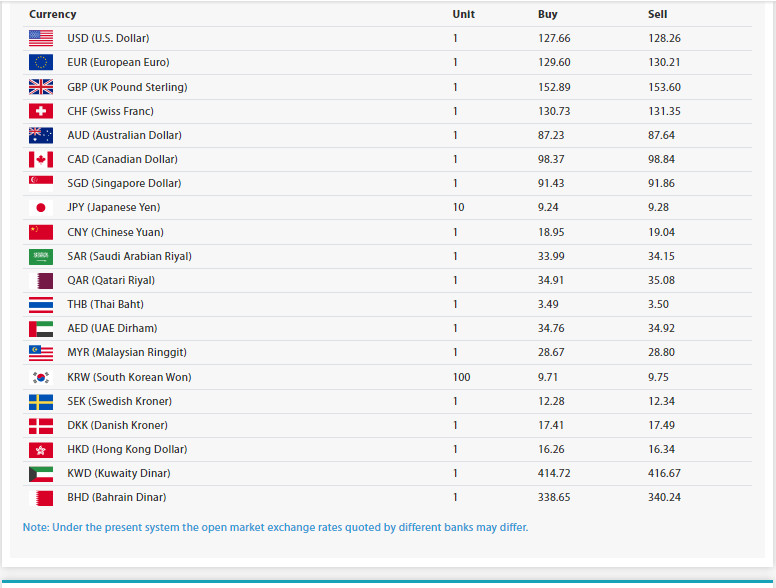Select the USD (U.S. Dollar) label

tap(108, 38)
